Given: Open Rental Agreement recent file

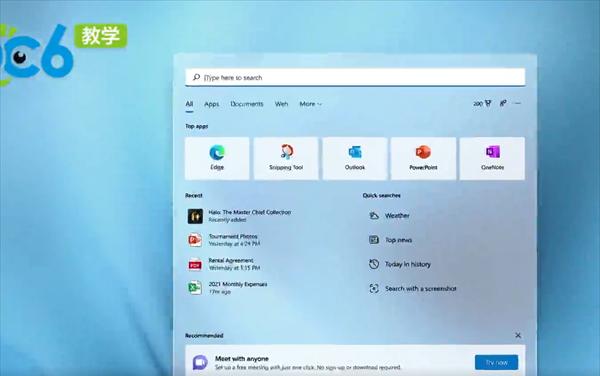Looking at the screenshot, I should [x=234, y=264].
